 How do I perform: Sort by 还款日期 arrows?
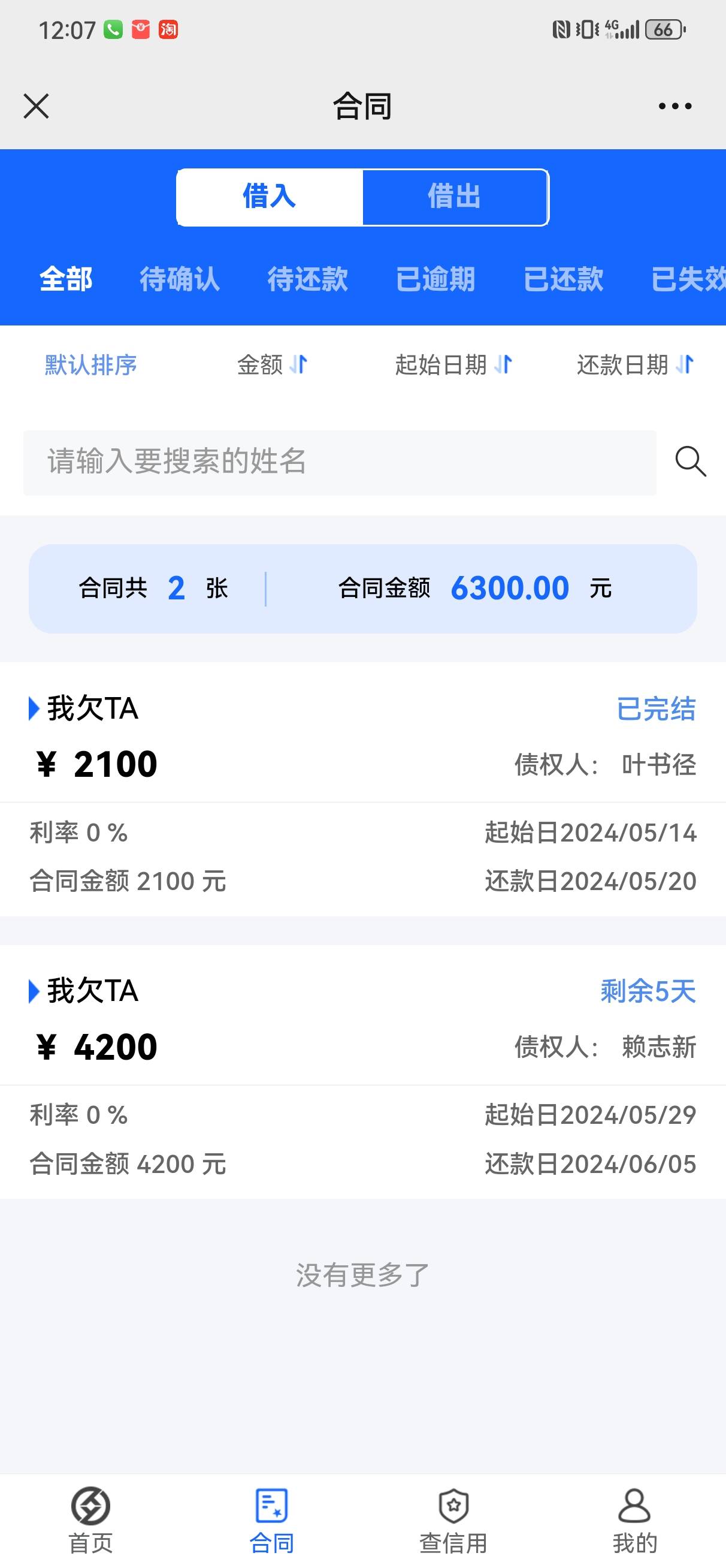[685, 364]
